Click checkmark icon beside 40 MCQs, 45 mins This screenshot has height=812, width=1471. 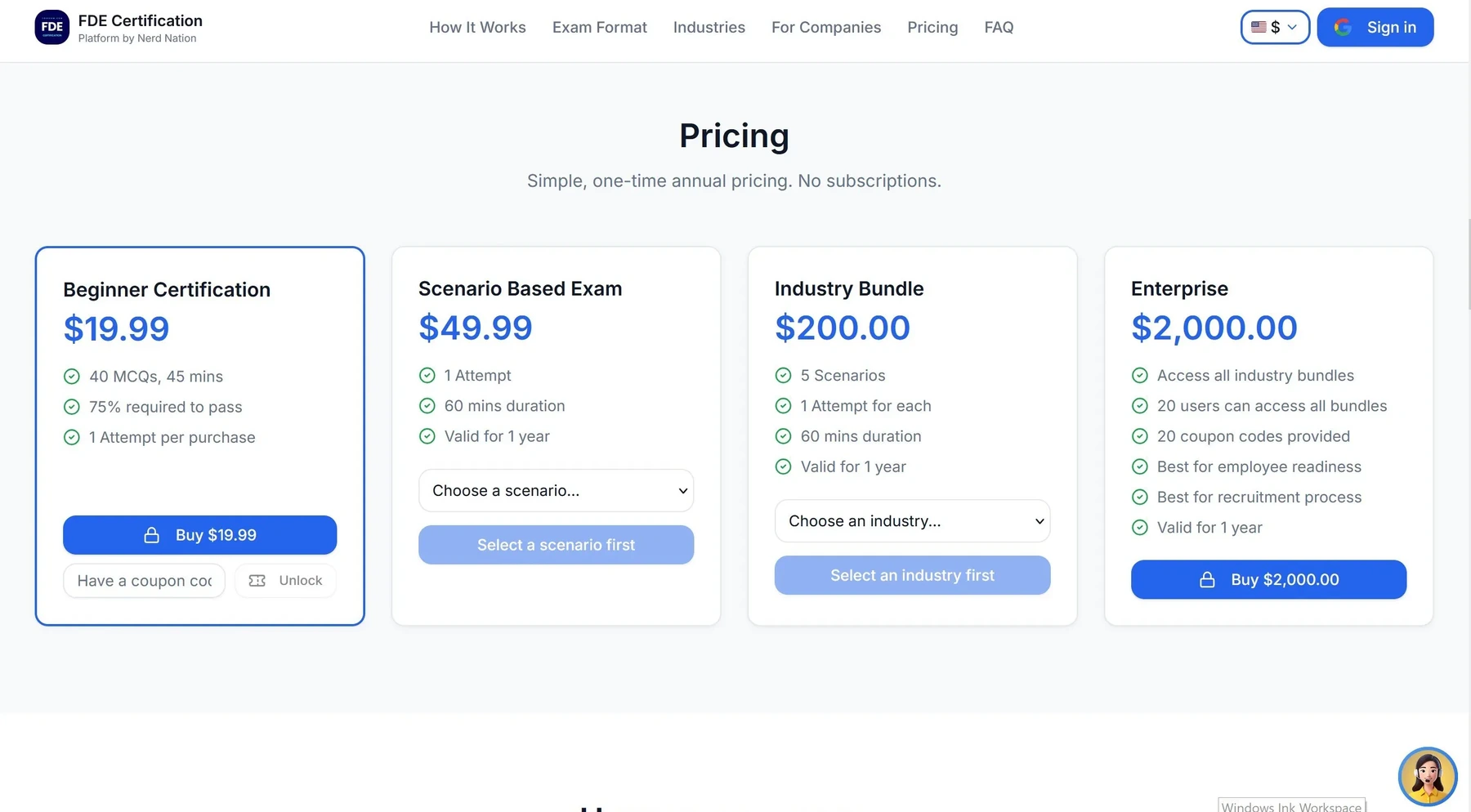pos(72,376)
